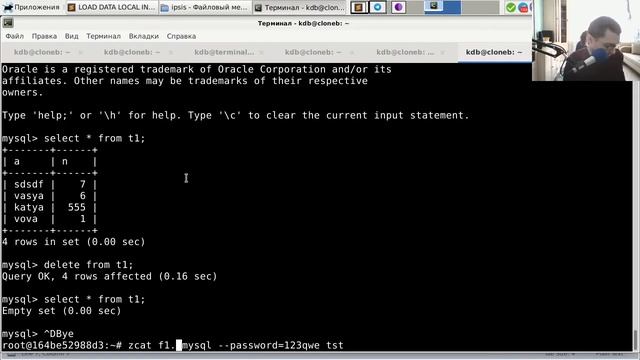
Task: Select the highlighted workspace in workspace switcher
Action: pos(442,7)
